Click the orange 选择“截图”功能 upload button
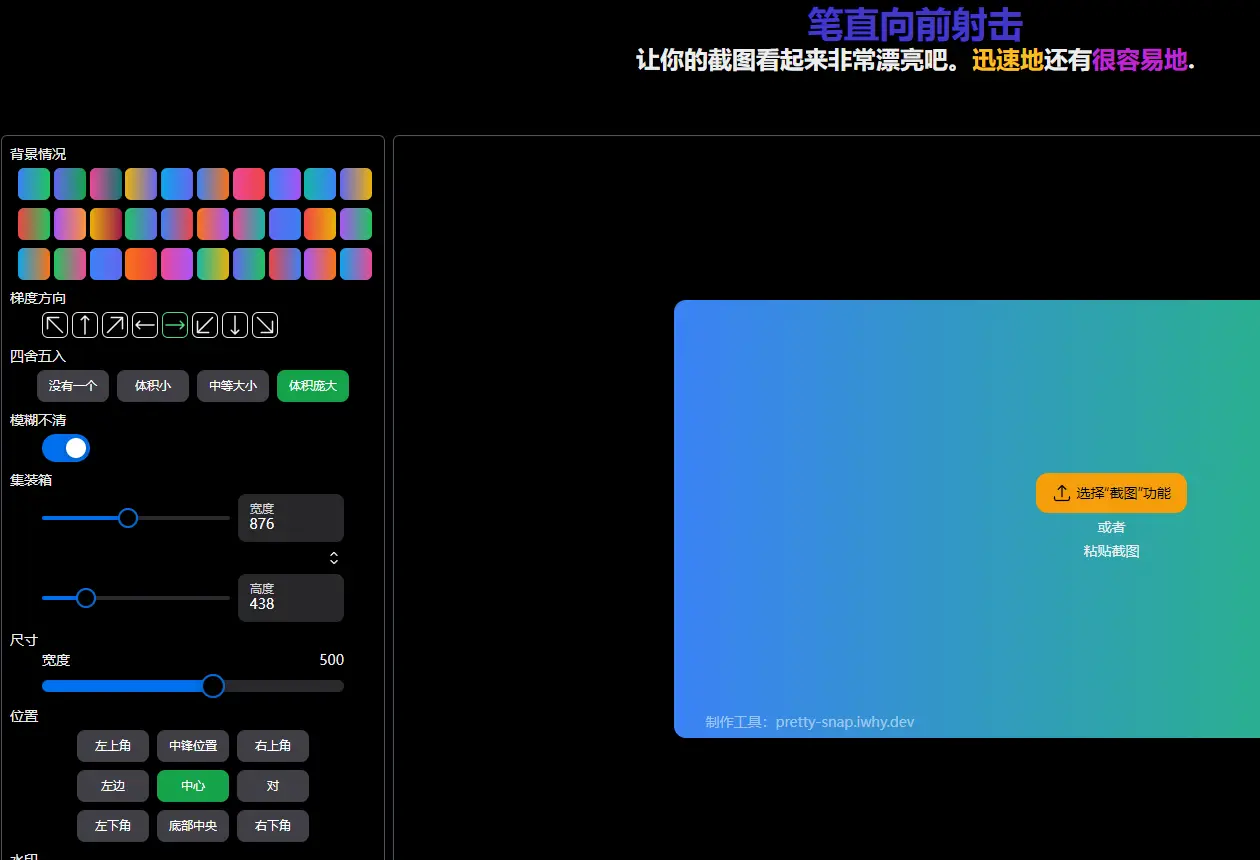This screenshot has height=860, width=1260. click(1111, 493)
